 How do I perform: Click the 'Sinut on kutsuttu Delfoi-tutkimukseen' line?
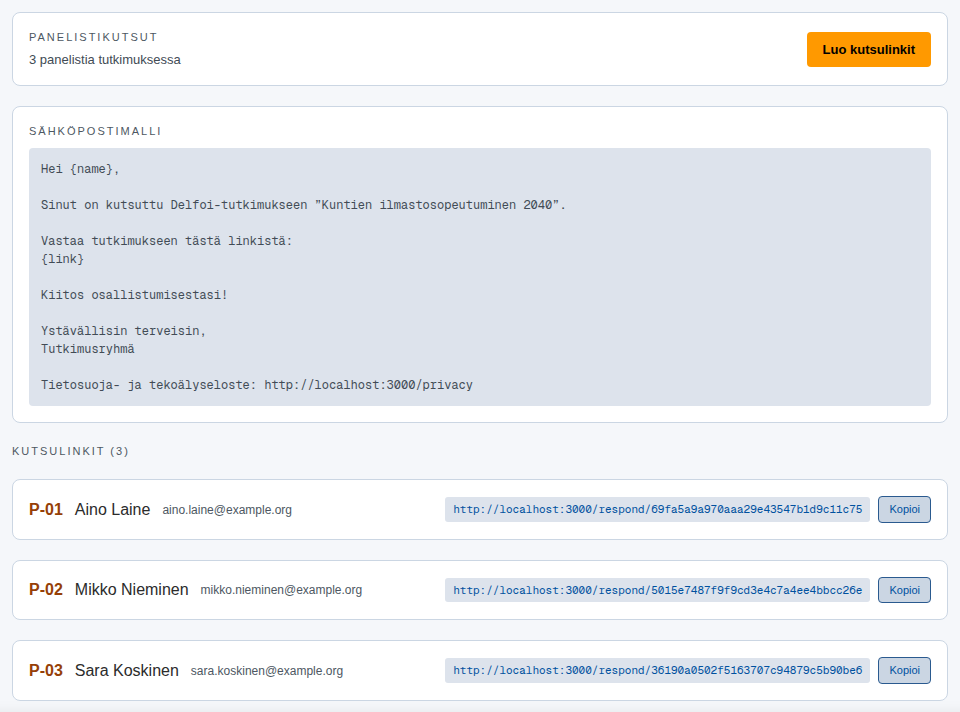point(304,205)
